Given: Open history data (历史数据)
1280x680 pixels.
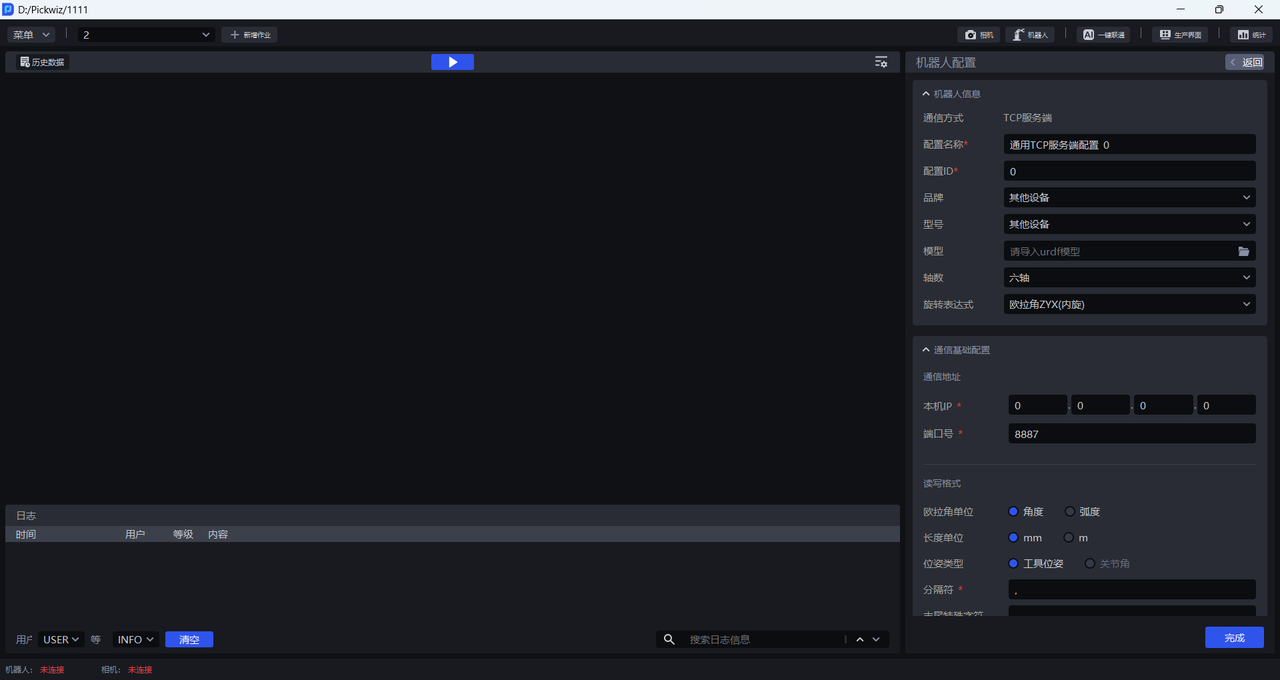Looking at the screenshot, I should pyautogui.click(x=42, y=62).
